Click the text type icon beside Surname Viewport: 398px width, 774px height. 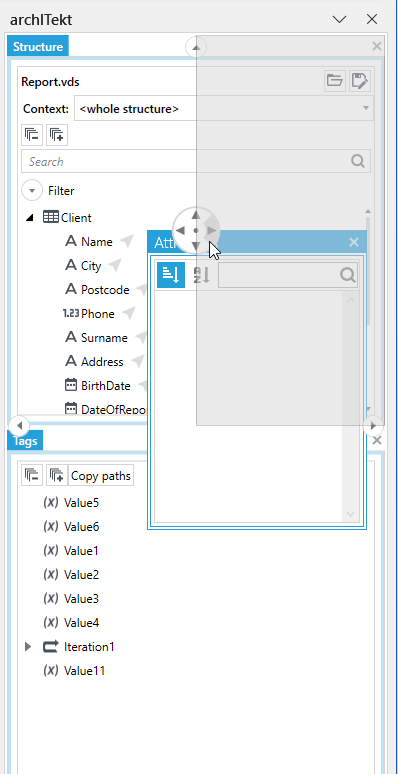pyautogui.click(x=71, y=337)
